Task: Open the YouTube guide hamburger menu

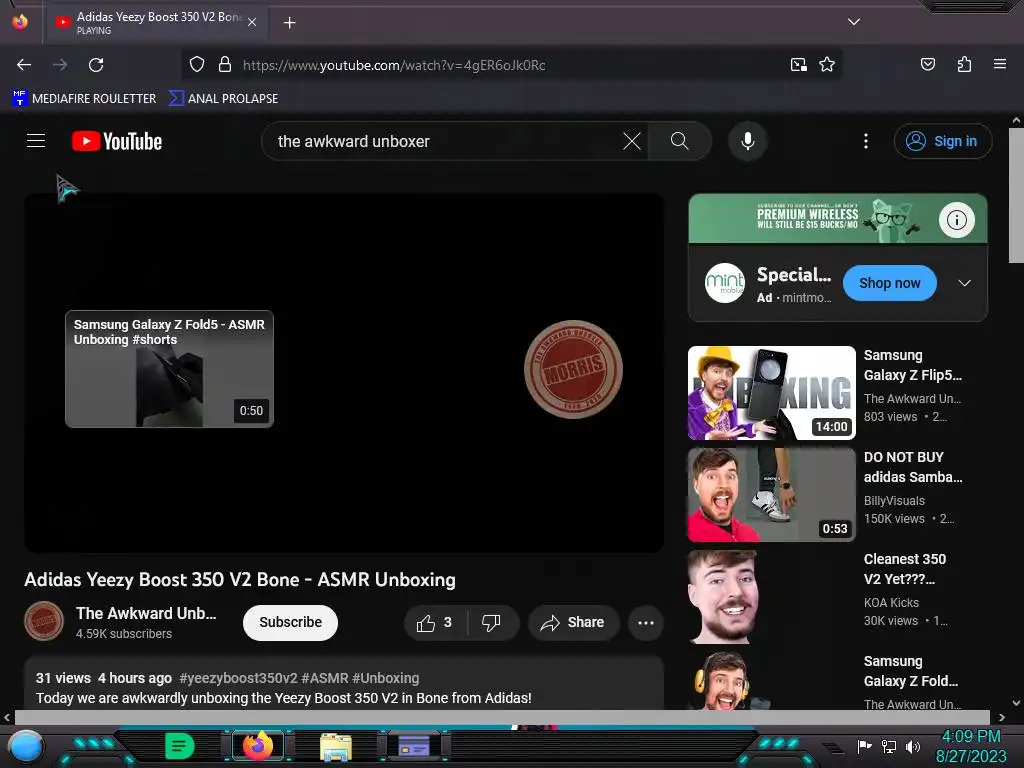Action: [36, 141]
